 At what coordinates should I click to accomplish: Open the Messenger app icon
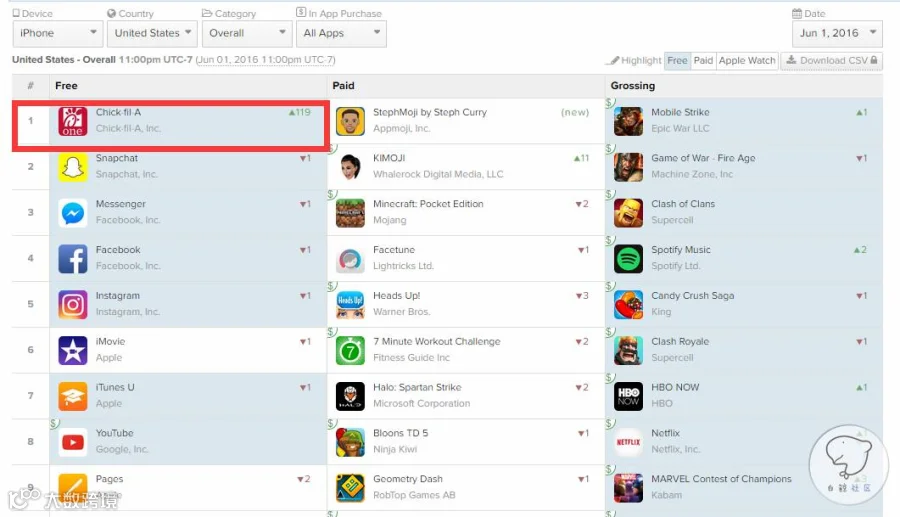[x=72, y=213]
